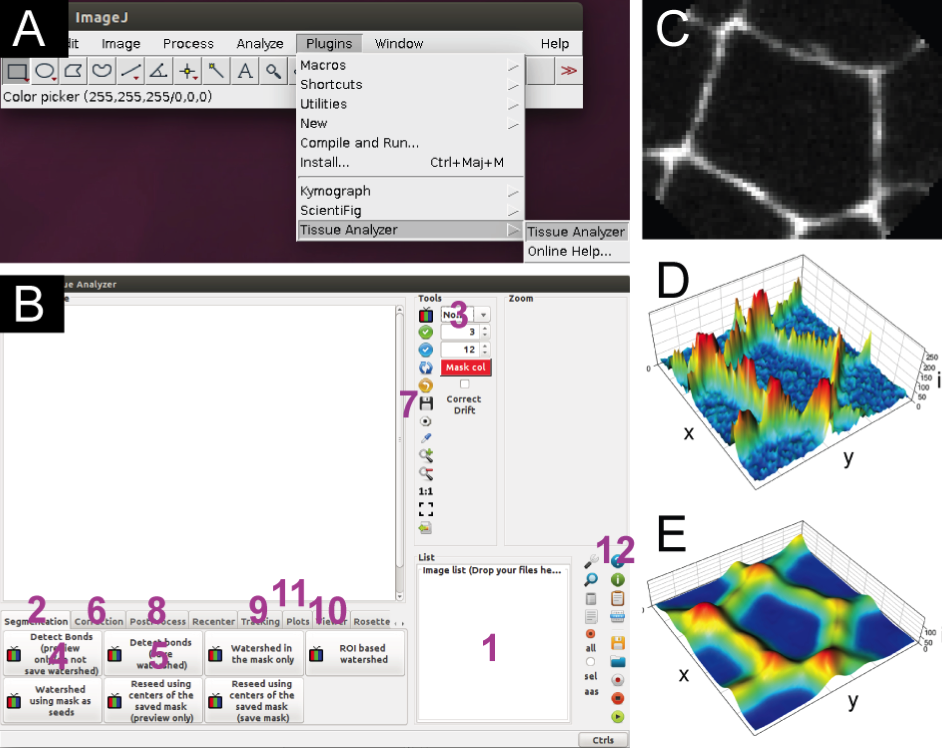The width and height of the screenshot is (942, 748).
Task: Click the blue refresh arrows icon in Tools
Action: pyautogui.click(x=425, y=368)
